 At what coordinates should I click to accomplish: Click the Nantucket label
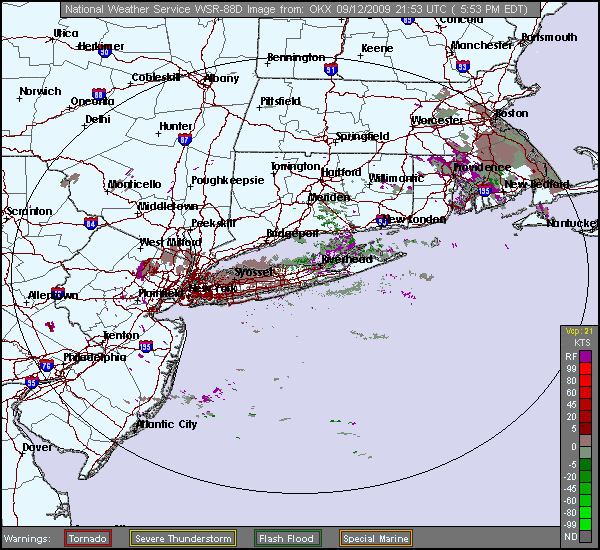point(572,223)
